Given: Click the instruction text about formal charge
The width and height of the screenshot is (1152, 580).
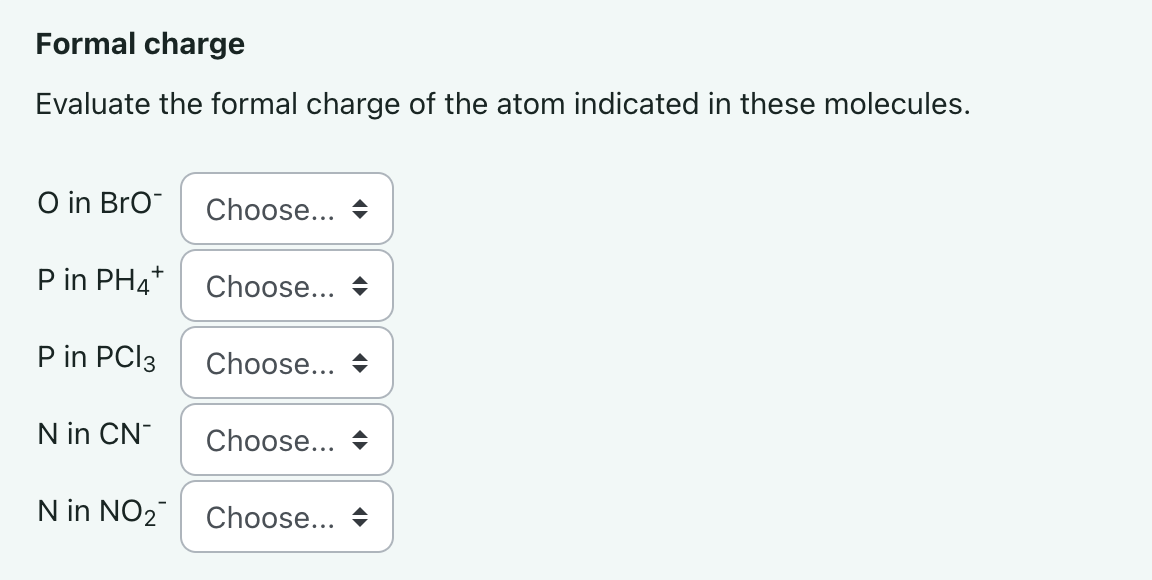Looking at the screenshot, I should click(502, 103).
